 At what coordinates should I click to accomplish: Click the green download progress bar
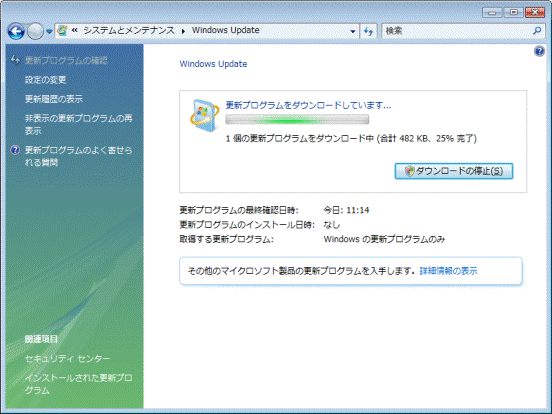[297, 120]
